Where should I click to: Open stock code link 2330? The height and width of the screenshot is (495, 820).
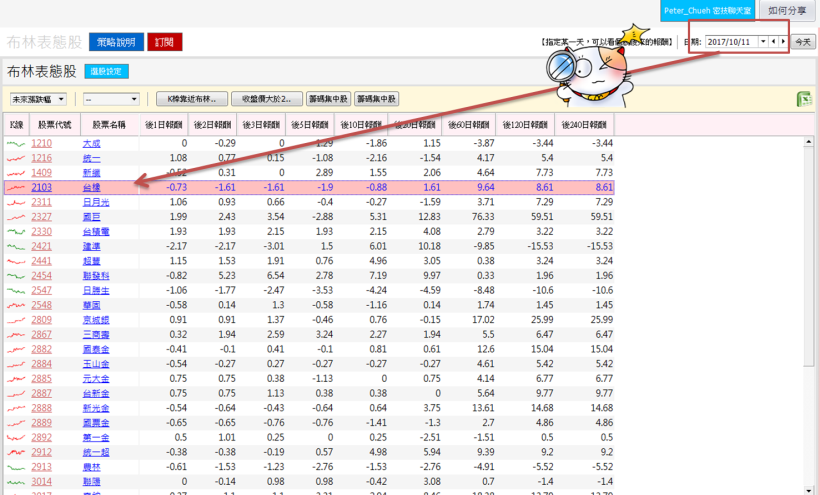pos(41,232)
